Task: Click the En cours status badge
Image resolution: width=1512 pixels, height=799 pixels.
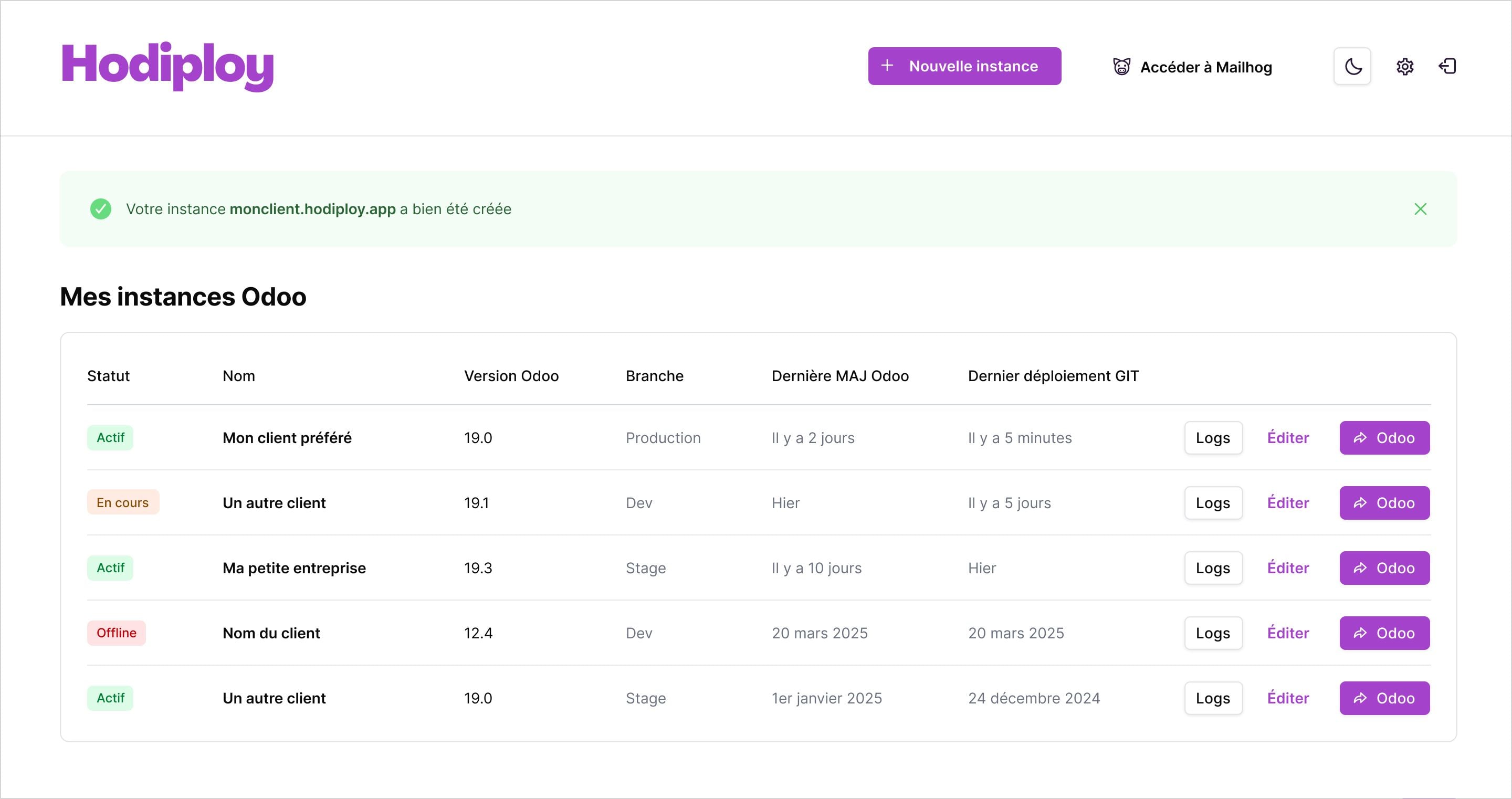Action: [x=123, y=502]
